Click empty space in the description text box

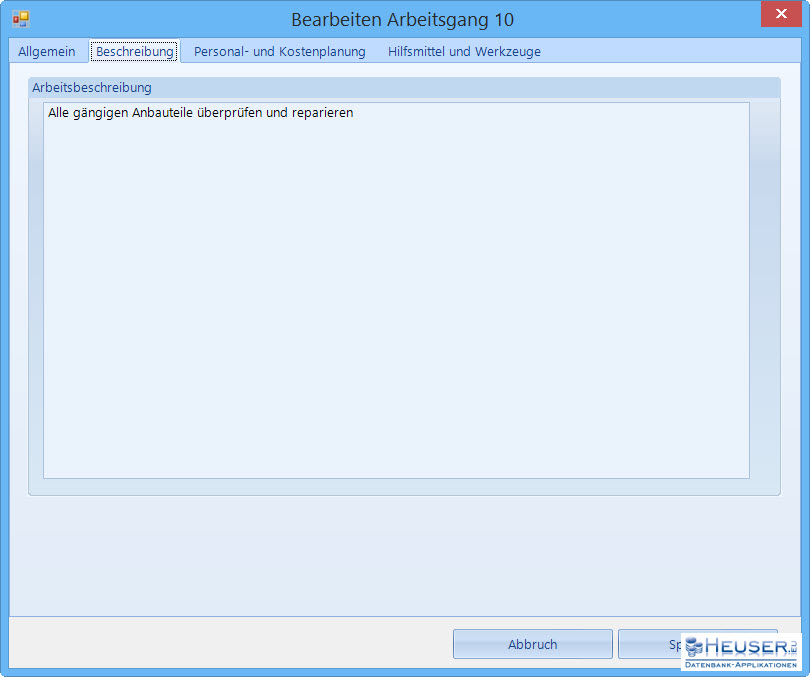tap(396, 300)
